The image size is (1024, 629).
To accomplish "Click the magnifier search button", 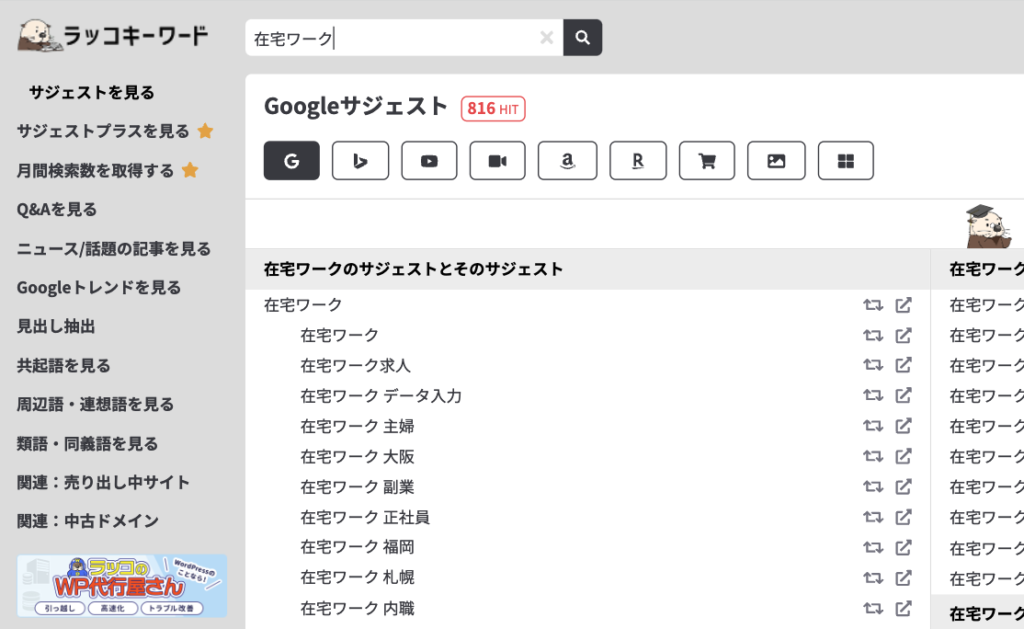I will tap(583, 38).
